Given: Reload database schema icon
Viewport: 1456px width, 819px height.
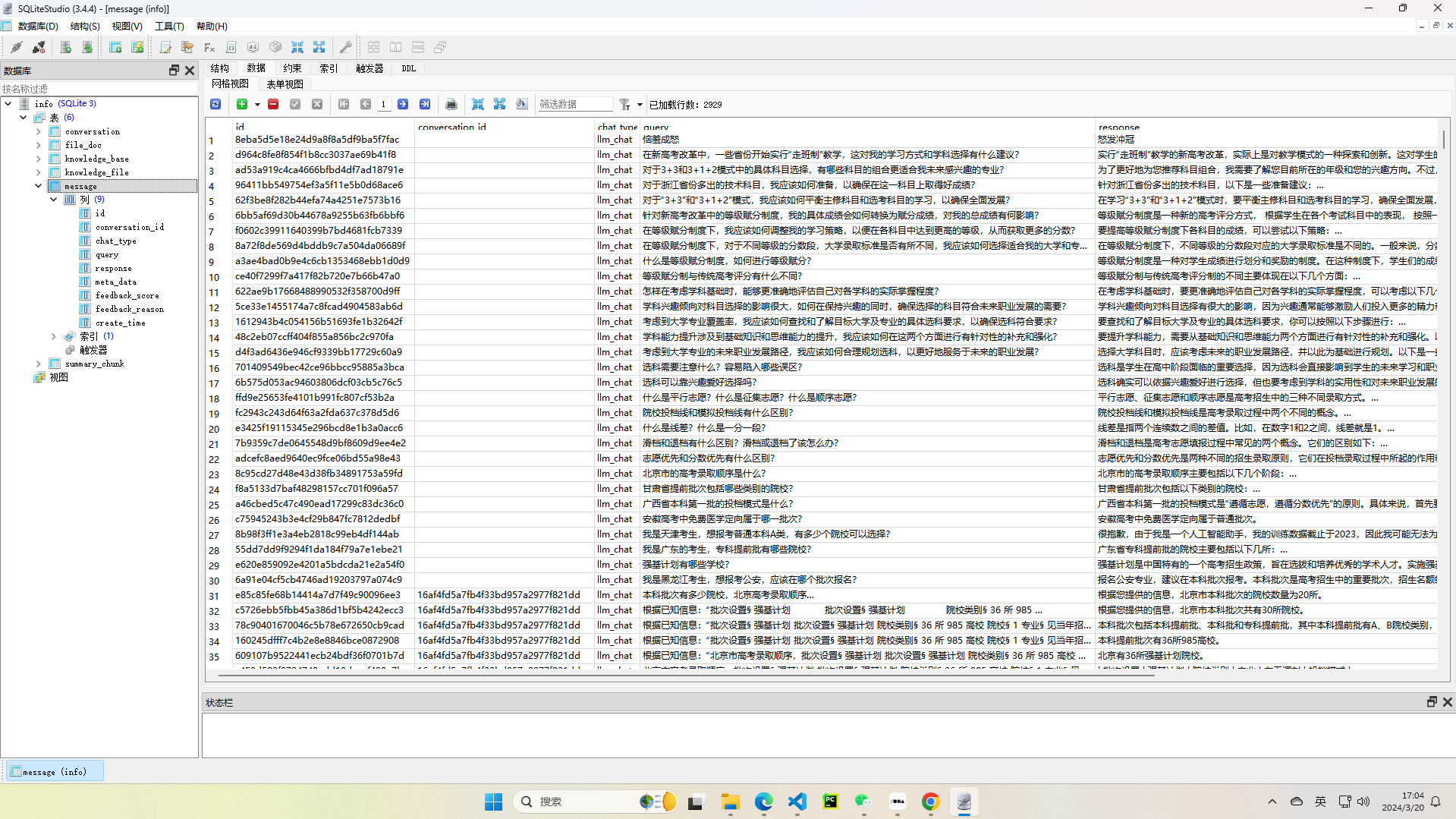Looking at the screenshot, I should click(87, 47).
